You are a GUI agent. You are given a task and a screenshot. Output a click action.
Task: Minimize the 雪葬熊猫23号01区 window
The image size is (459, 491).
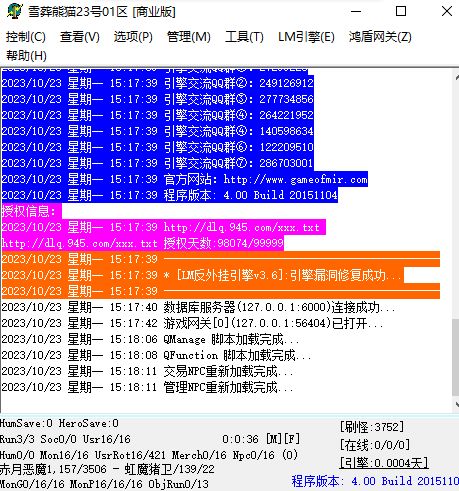click(356, 11)
